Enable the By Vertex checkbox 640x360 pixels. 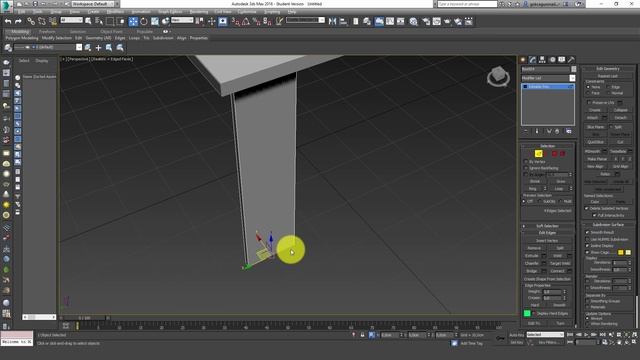pos(526,162)
